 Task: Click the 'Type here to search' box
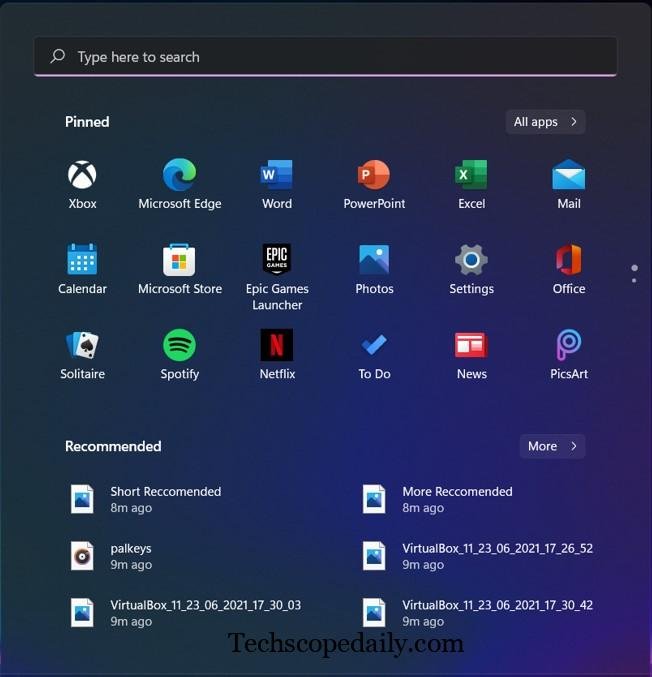pos(325,57)
